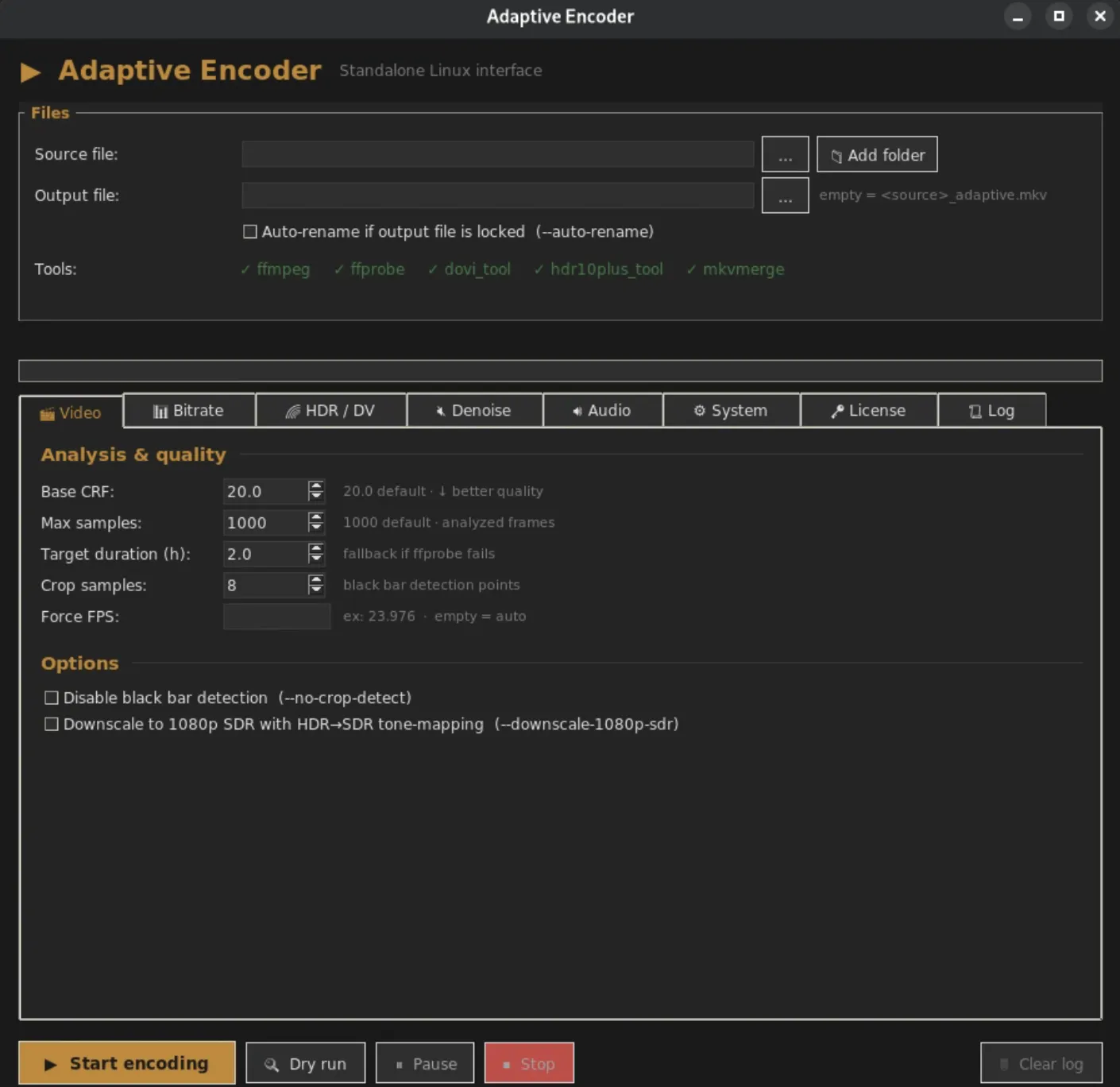Stop the encoding with the red button
Viewport: 1120px width, 1087px height.
[529, 1063]
